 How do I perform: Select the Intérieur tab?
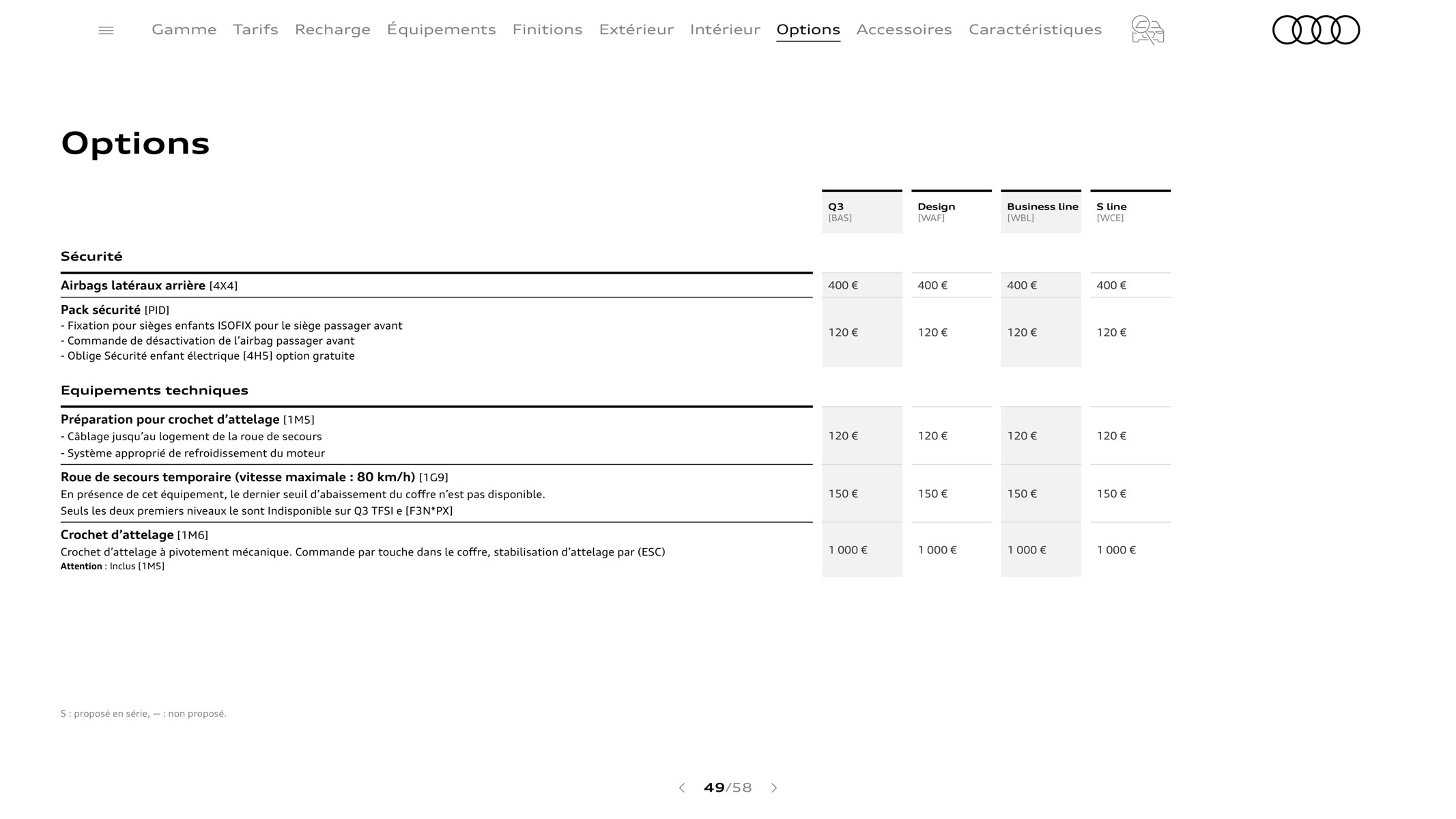725,29
